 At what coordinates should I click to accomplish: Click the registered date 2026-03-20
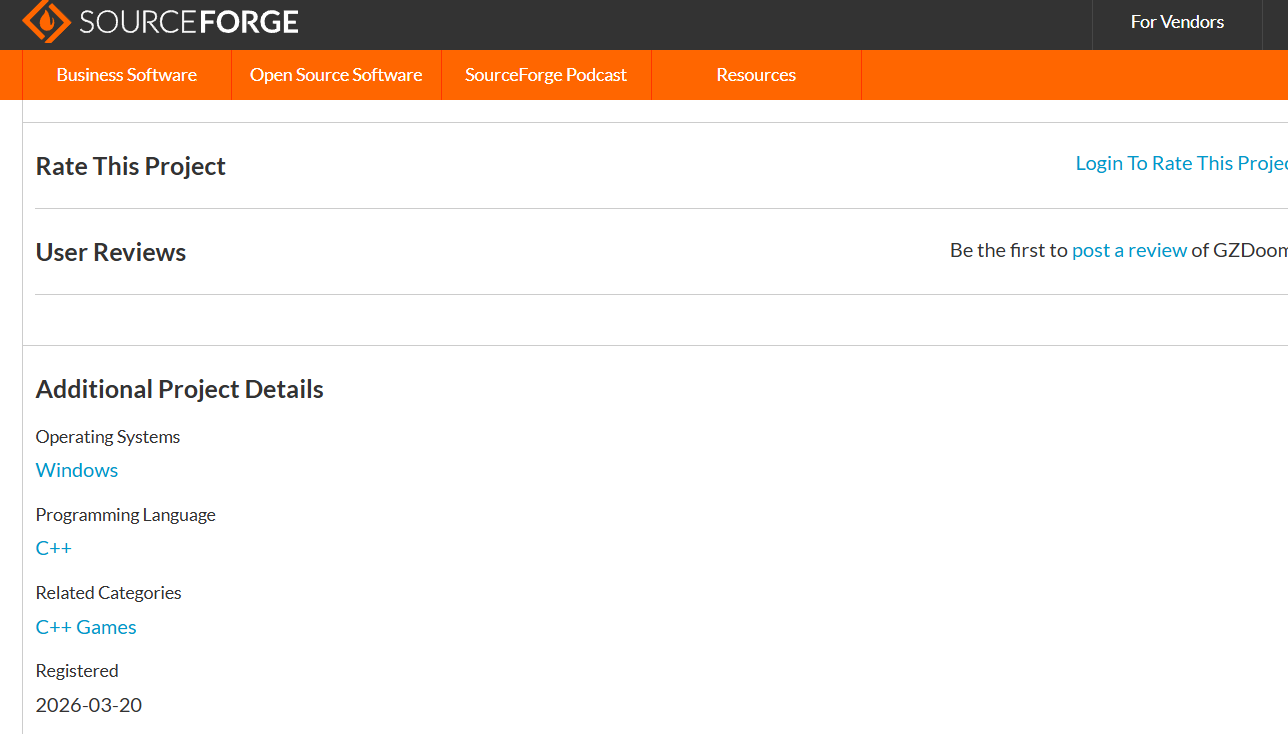(89, 705)
